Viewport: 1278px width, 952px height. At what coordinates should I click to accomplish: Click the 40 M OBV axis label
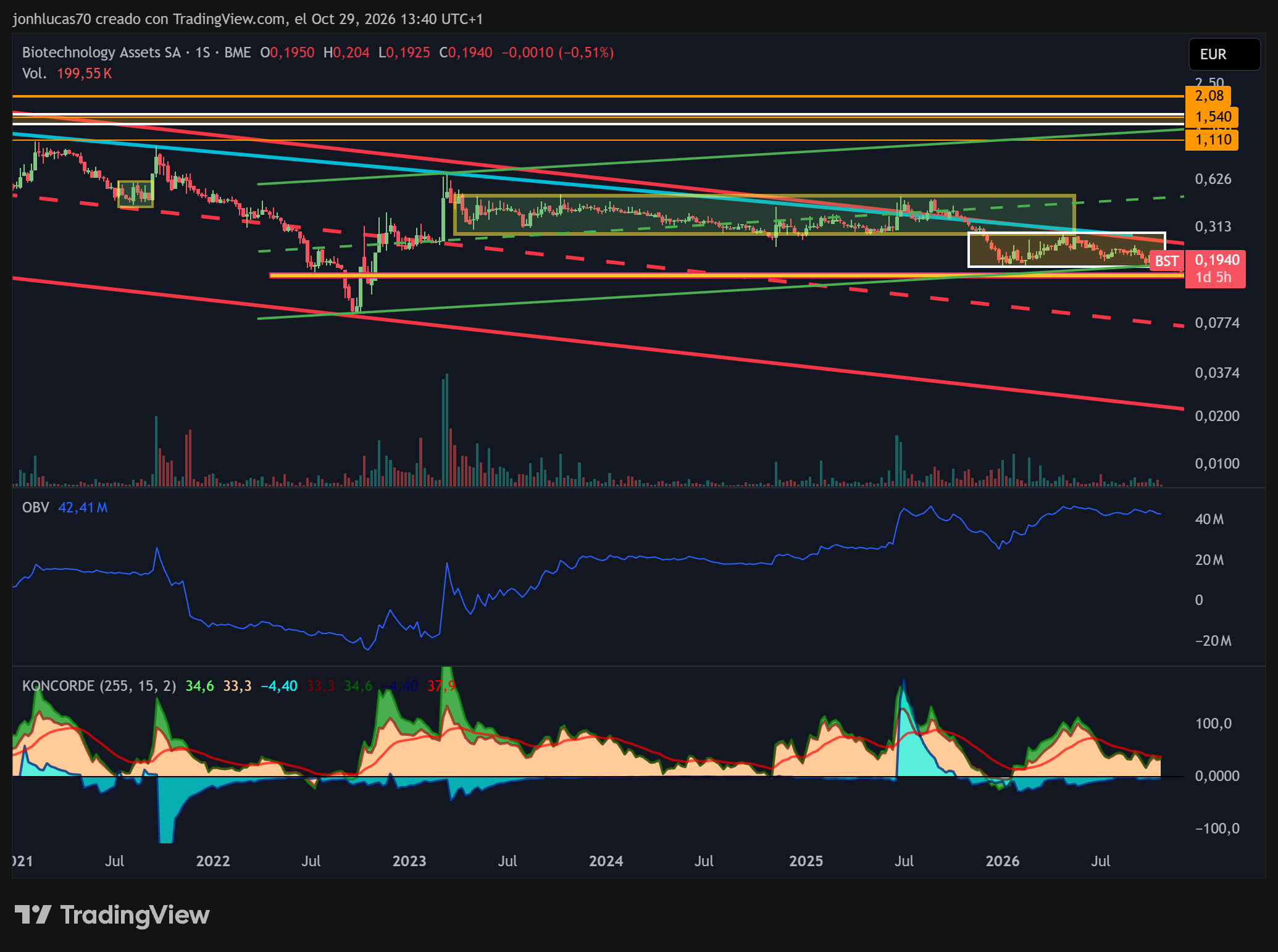[x=1209, y=519]
